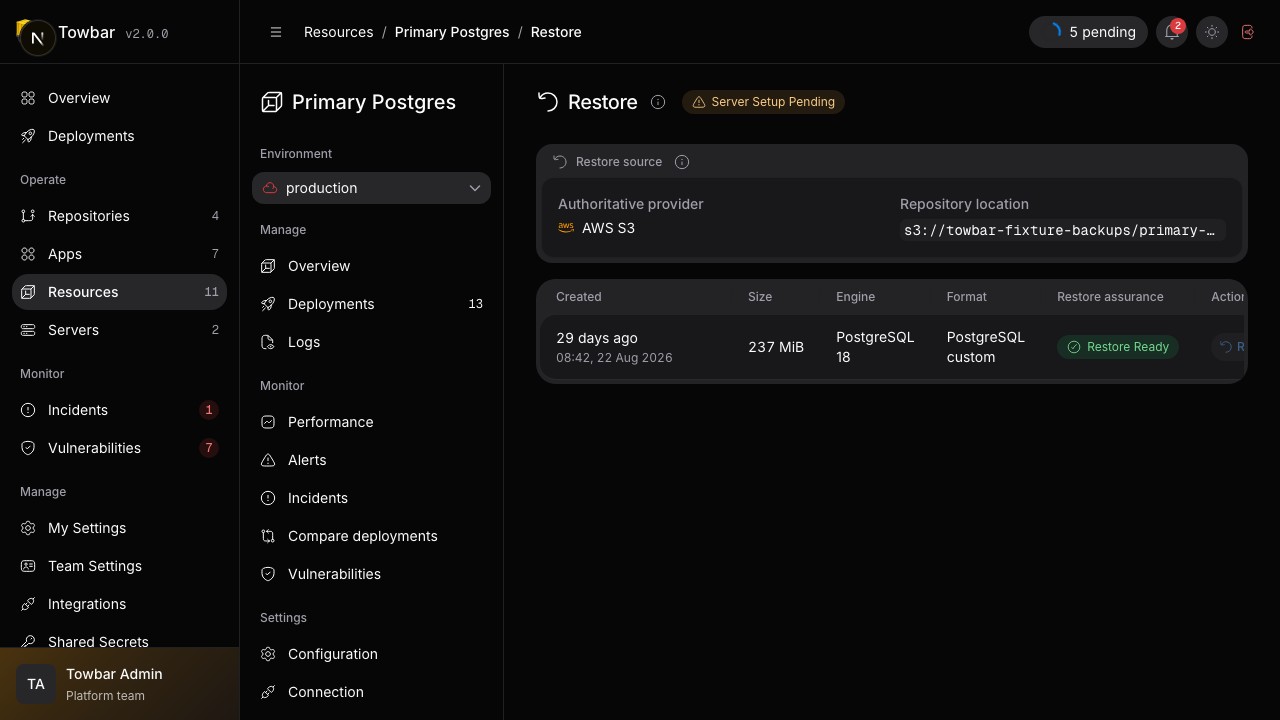Click the PostgreSQL custom format cell
Viewport: 1280px width, 720px height.
click(986, 347)
